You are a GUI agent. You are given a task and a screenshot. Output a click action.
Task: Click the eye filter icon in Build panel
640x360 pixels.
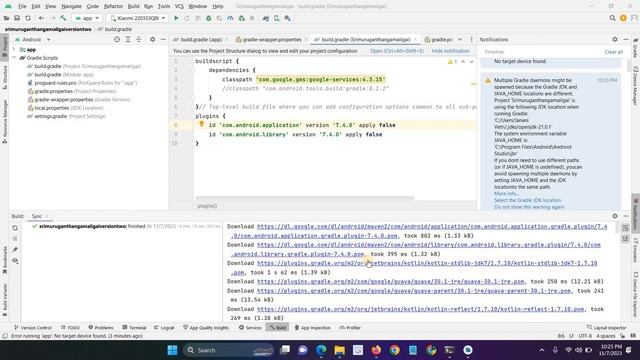(15, 260)
